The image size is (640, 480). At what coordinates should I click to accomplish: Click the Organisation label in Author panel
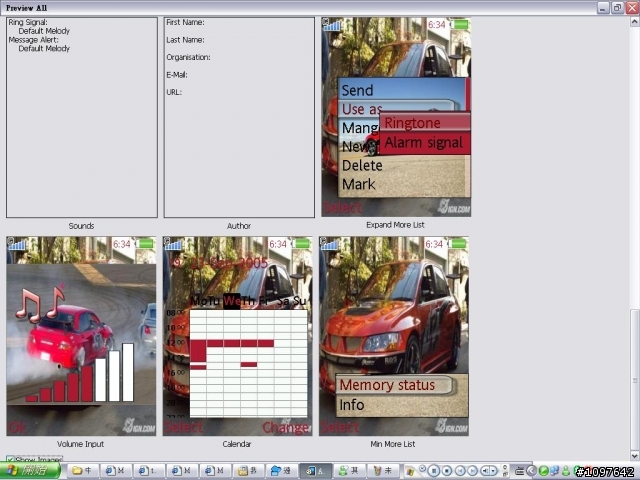(x=188, y=57)
